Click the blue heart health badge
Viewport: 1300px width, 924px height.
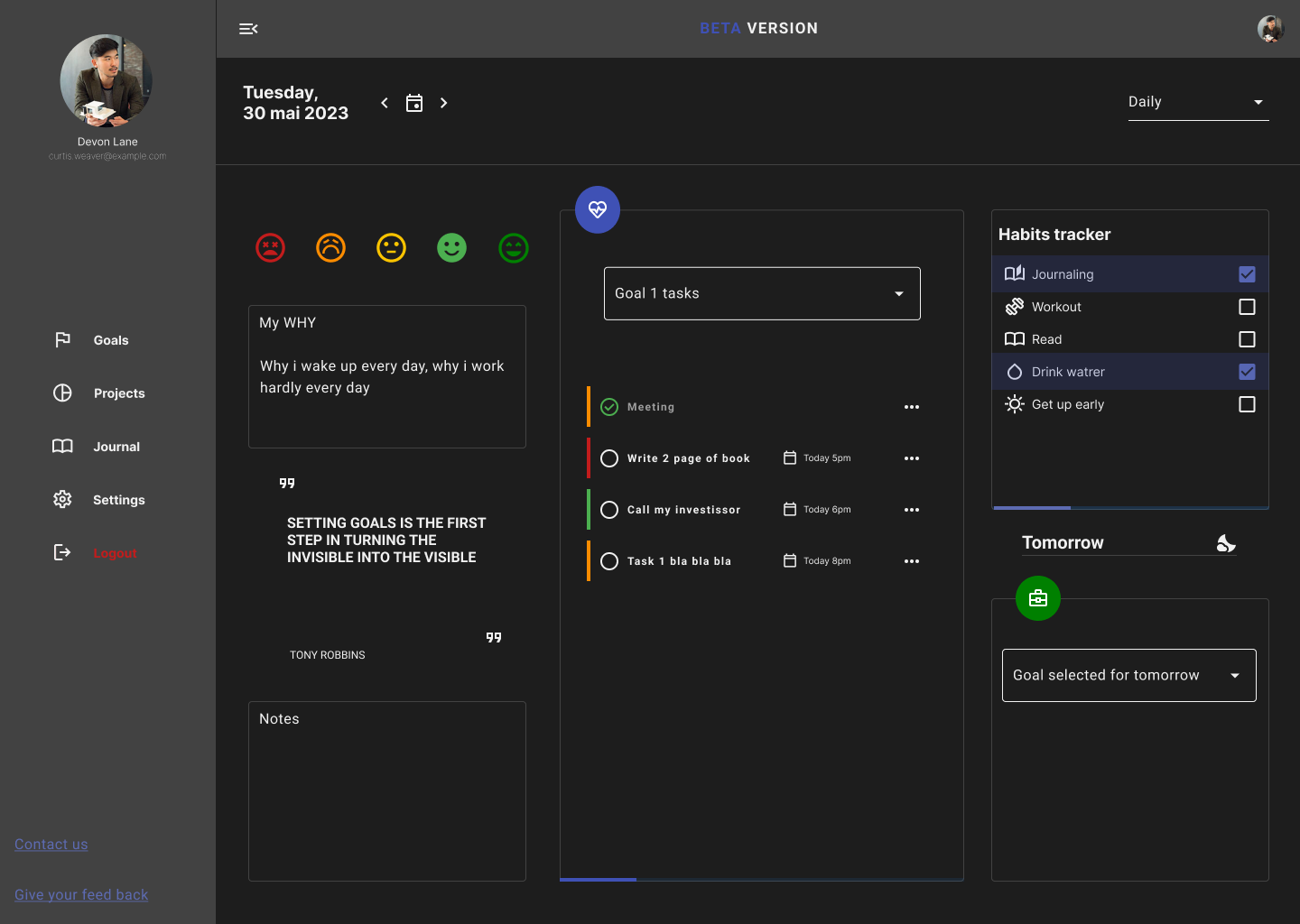pyautogui.click(x=598, y=209)
